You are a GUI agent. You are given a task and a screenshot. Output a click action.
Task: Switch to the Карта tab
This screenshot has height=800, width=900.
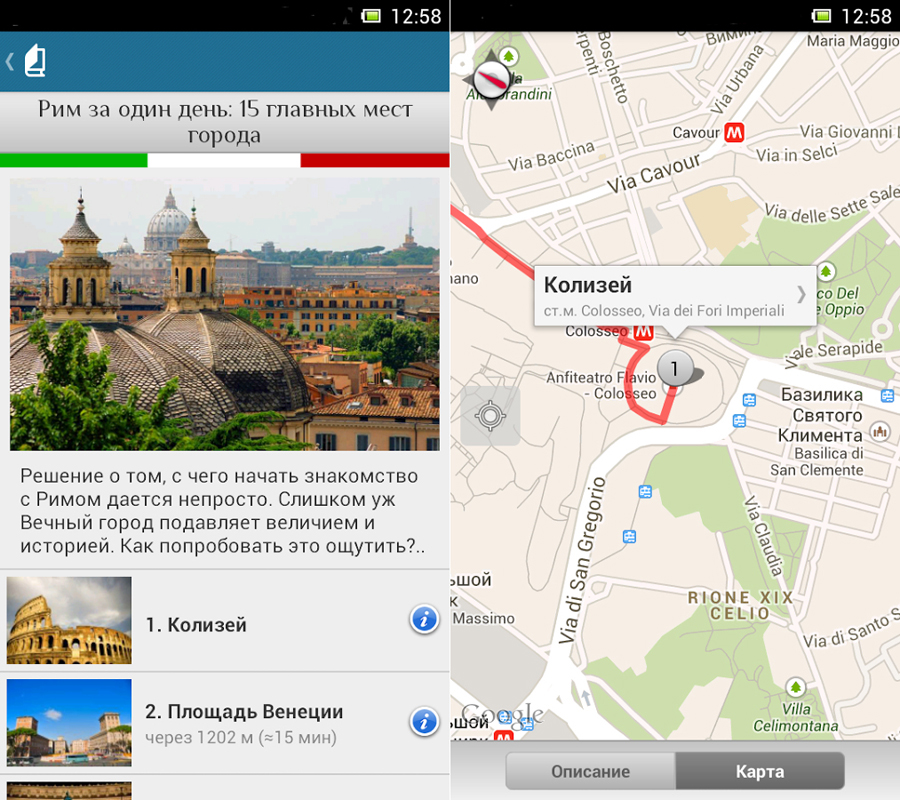(x=760, y=771)
